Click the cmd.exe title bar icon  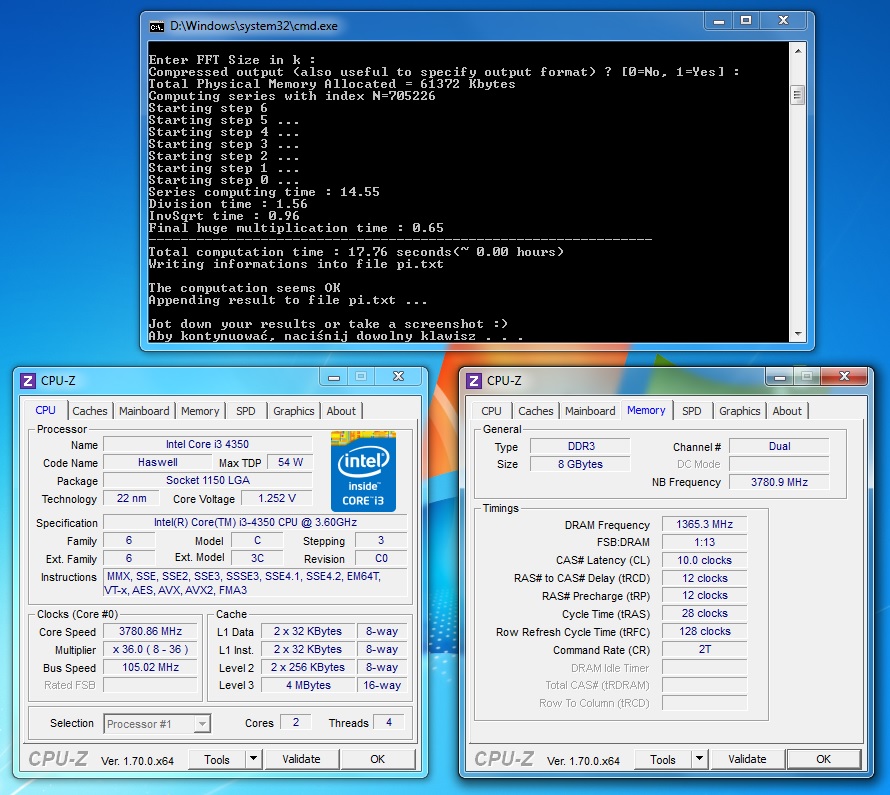(x=156, y=26)
